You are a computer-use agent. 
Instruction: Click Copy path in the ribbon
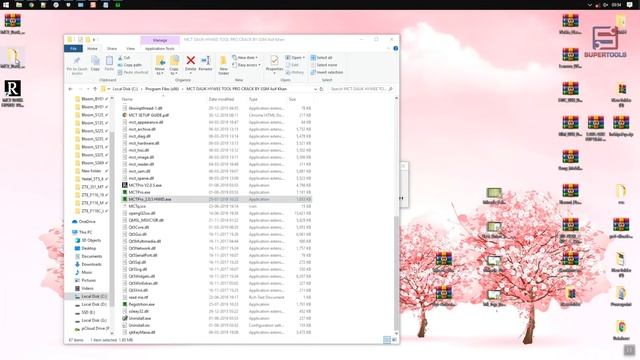(x=129, y=65)
